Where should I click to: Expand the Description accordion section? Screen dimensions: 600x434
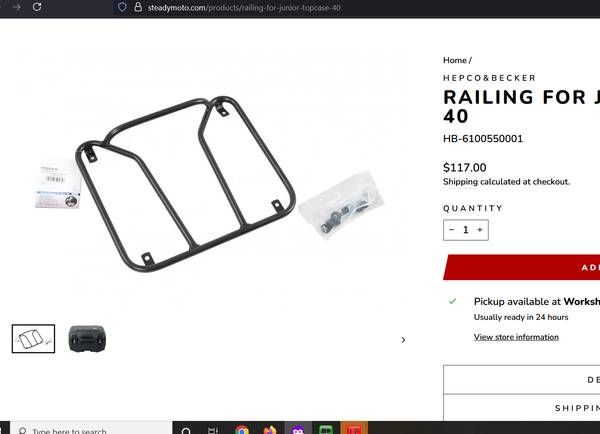coord(522,379)
